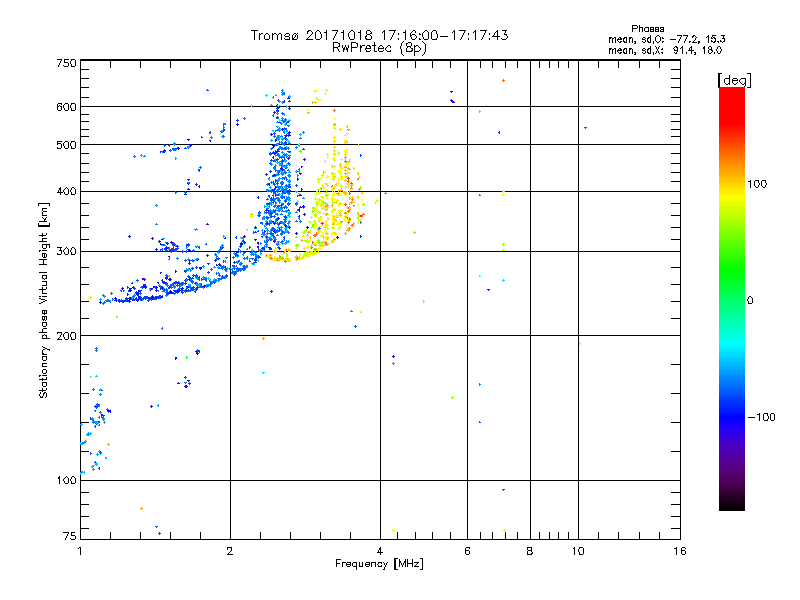Image resolution: width=800 pixels, height=600 pixels.
Task: Click the y-axis tick label '300'
Action: click(66, 252)
